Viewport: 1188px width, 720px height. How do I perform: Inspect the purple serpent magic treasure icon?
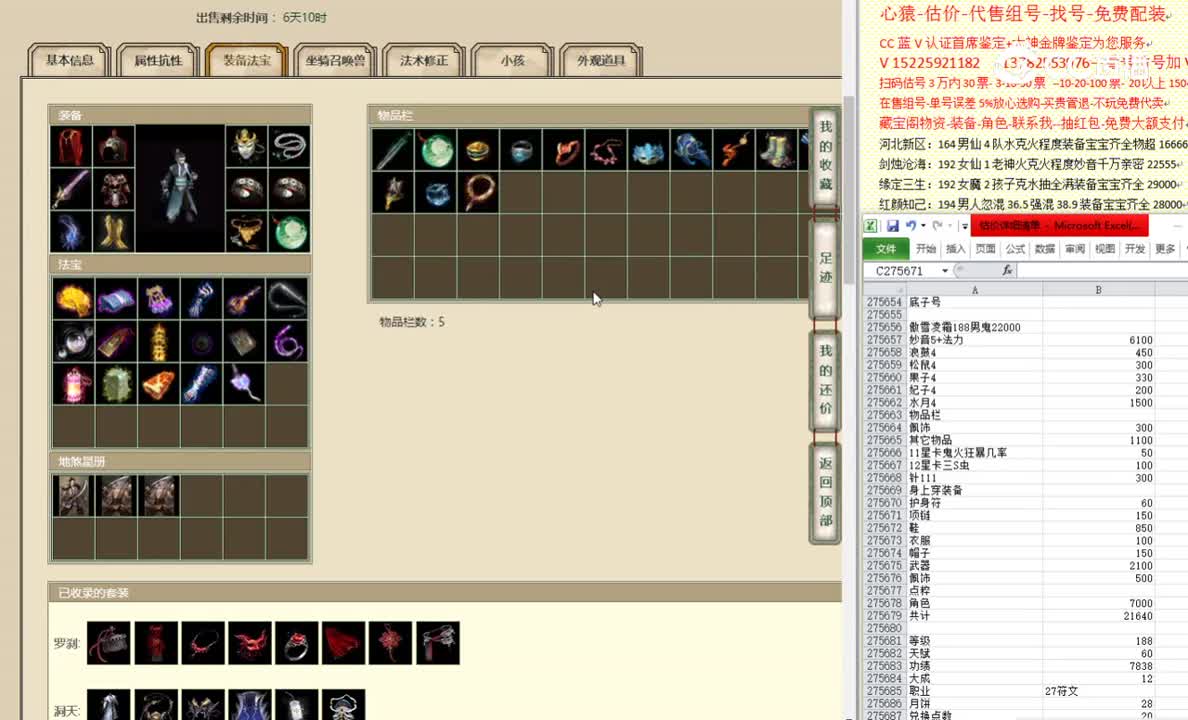[x=287, y=341]
